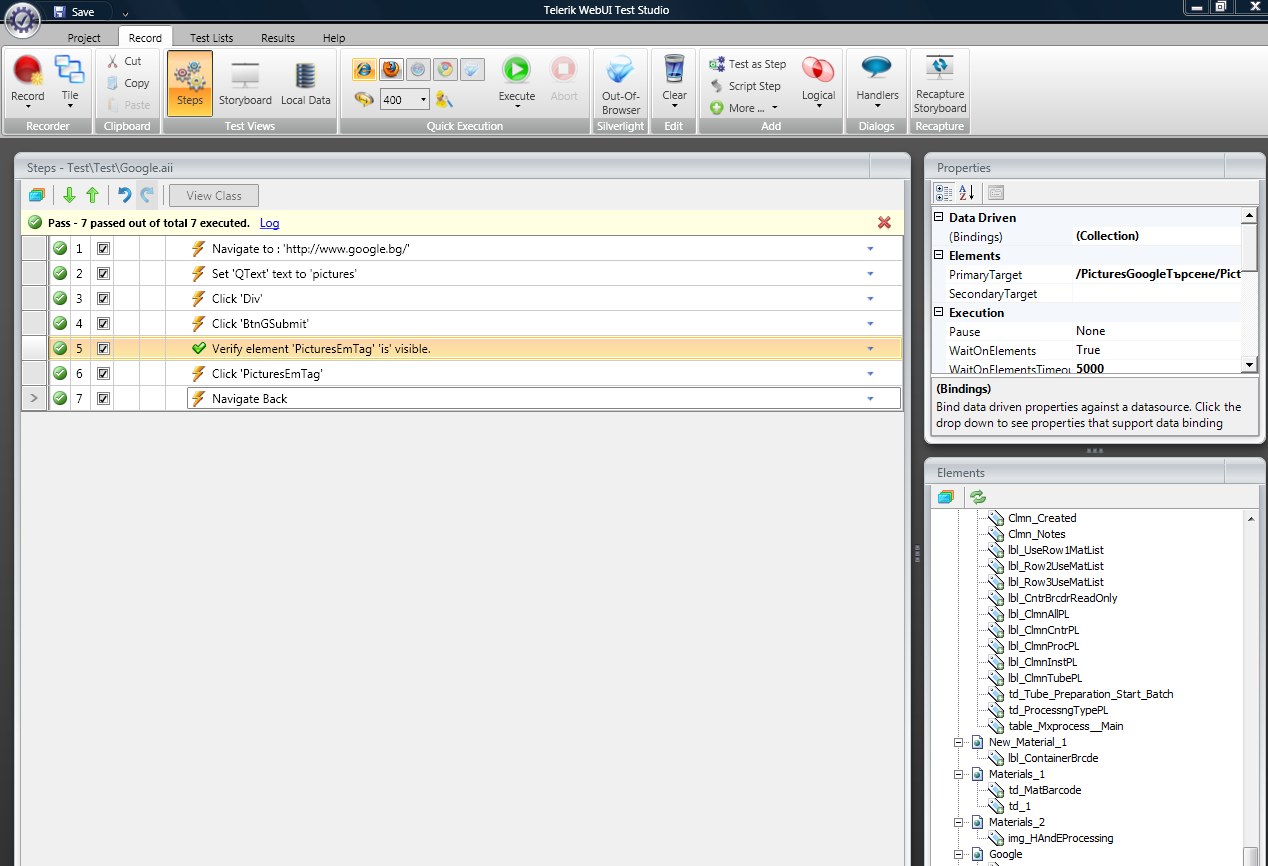Uncheck step 4 enabled checkbox
Screen dimensions: 1268x866
(x=103, y=323)
